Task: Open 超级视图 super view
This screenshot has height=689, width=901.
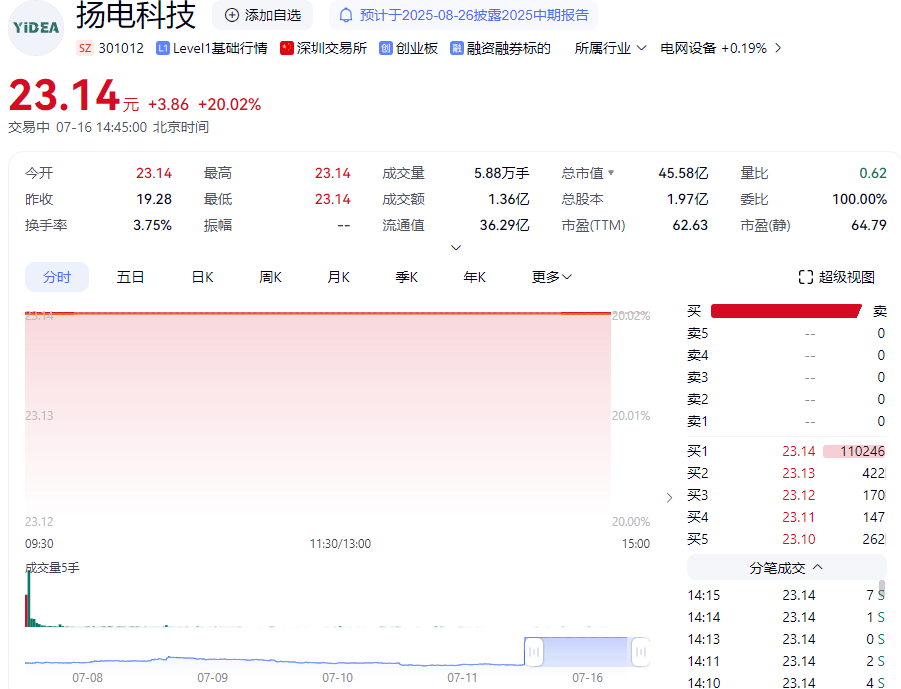Action: click(837, 277)
